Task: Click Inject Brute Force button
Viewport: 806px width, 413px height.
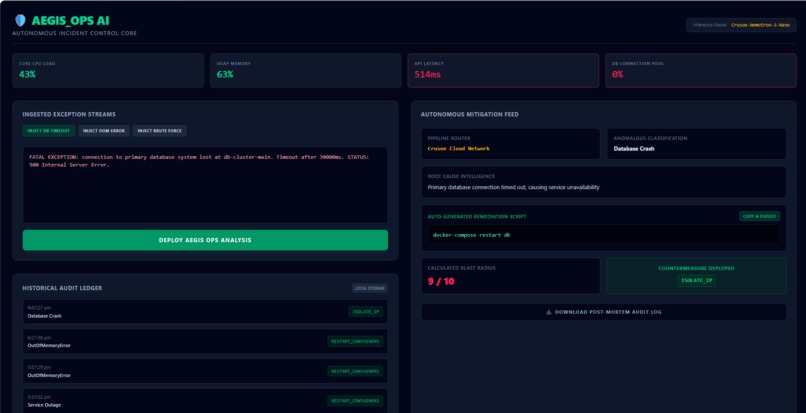Action: [x=159, y=131]
